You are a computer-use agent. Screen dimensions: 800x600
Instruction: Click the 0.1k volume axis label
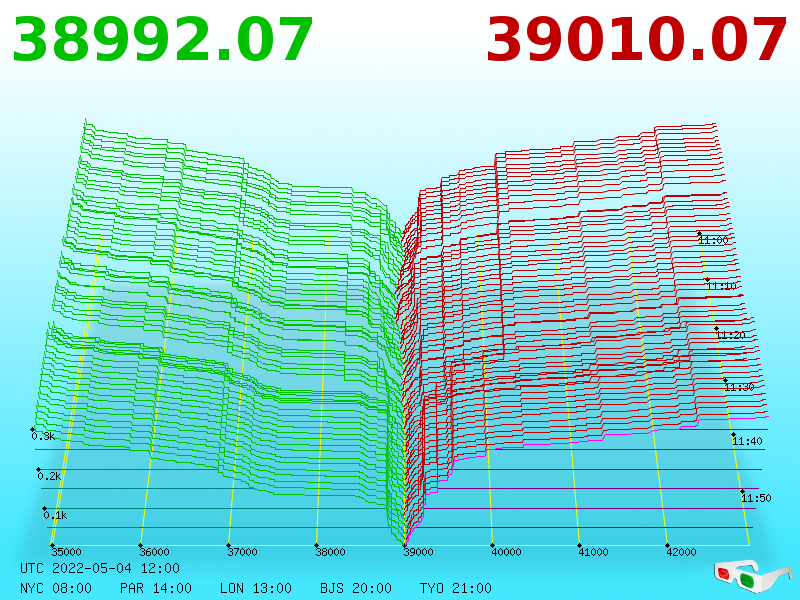point(56,515)
